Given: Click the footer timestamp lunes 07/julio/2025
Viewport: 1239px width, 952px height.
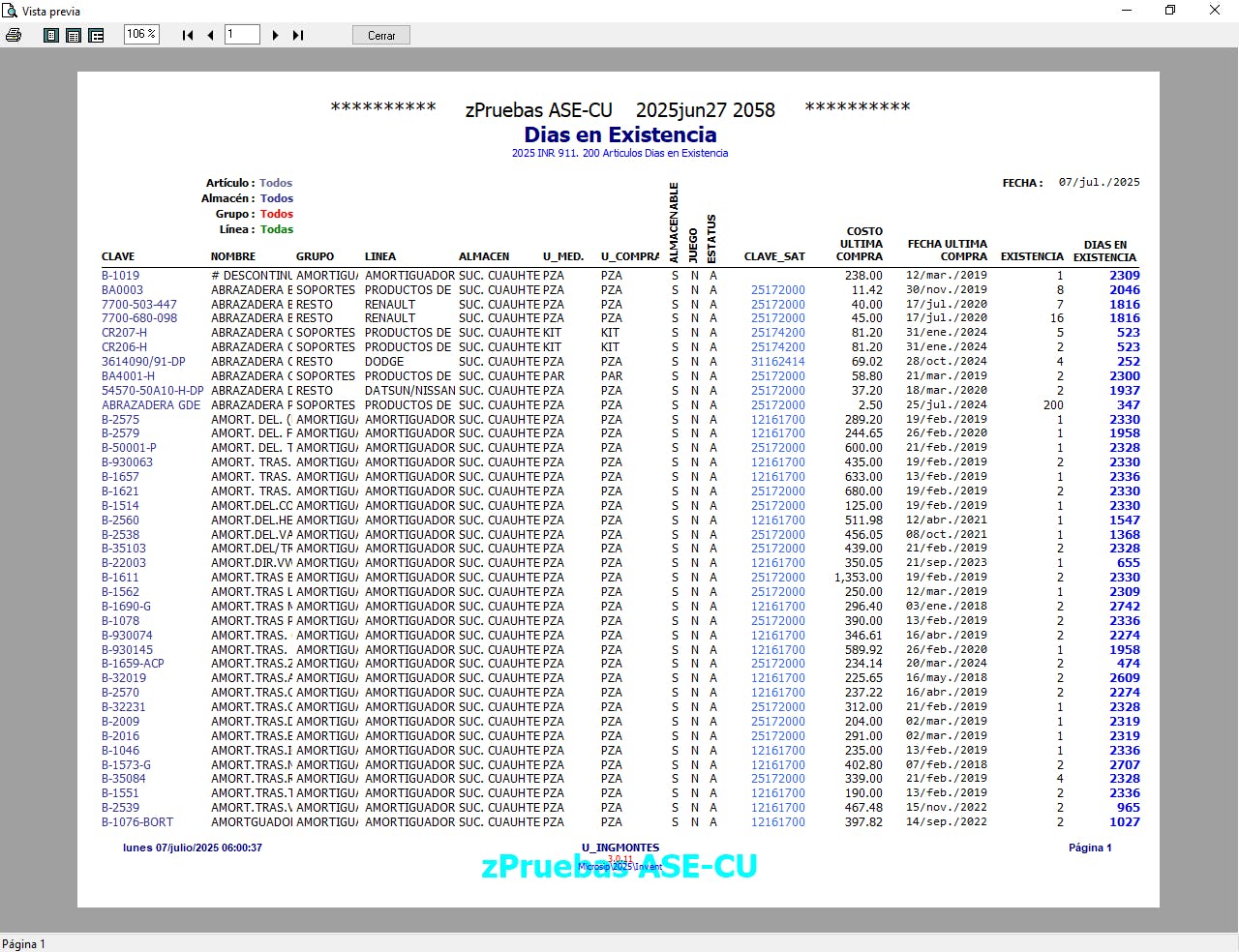Looking at the screenshot, I should (x=192, y=848).
